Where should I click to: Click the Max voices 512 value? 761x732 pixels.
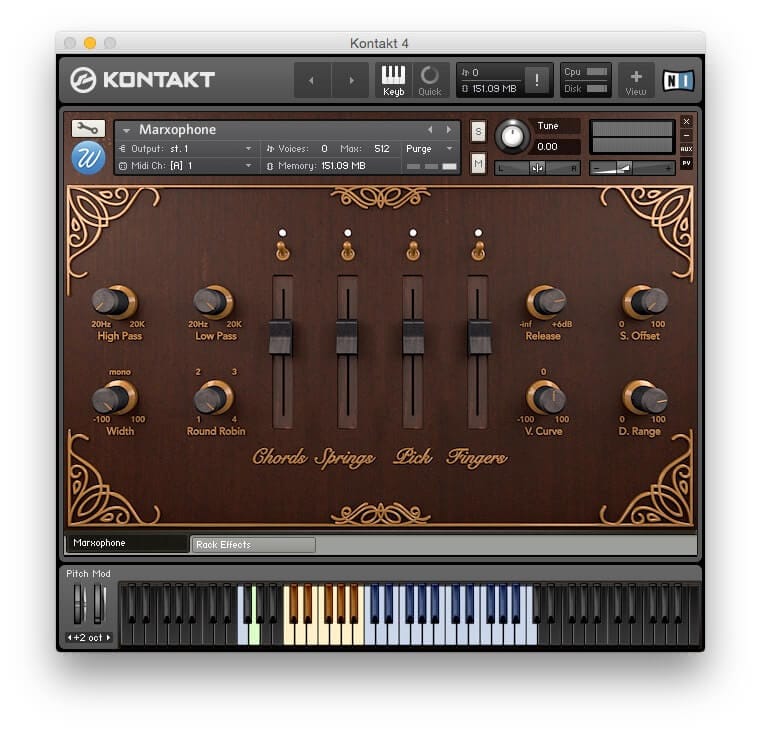point(381,149)
